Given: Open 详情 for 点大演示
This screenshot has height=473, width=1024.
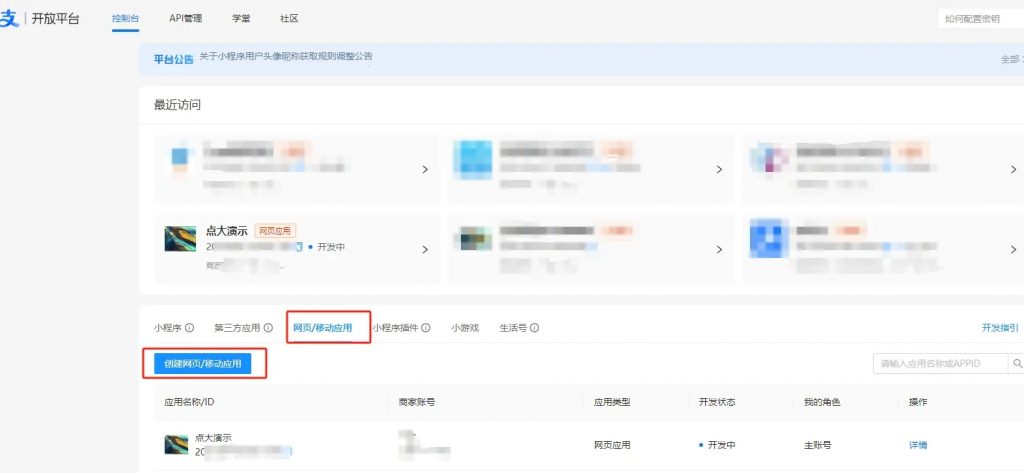Looking at the screenshot, I should coord(918,445).
